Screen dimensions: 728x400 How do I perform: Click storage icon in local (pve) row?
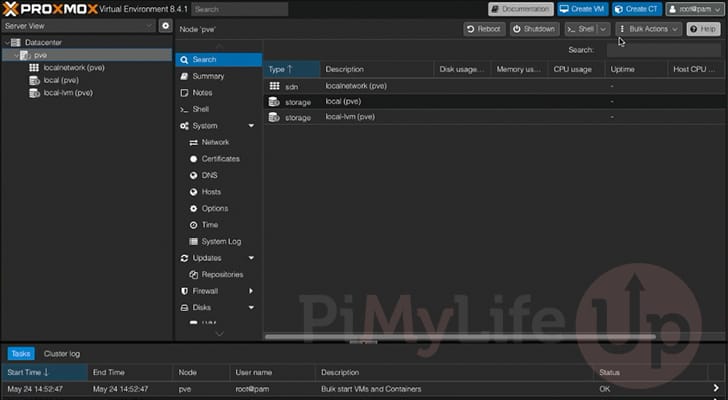click(274, 102)
